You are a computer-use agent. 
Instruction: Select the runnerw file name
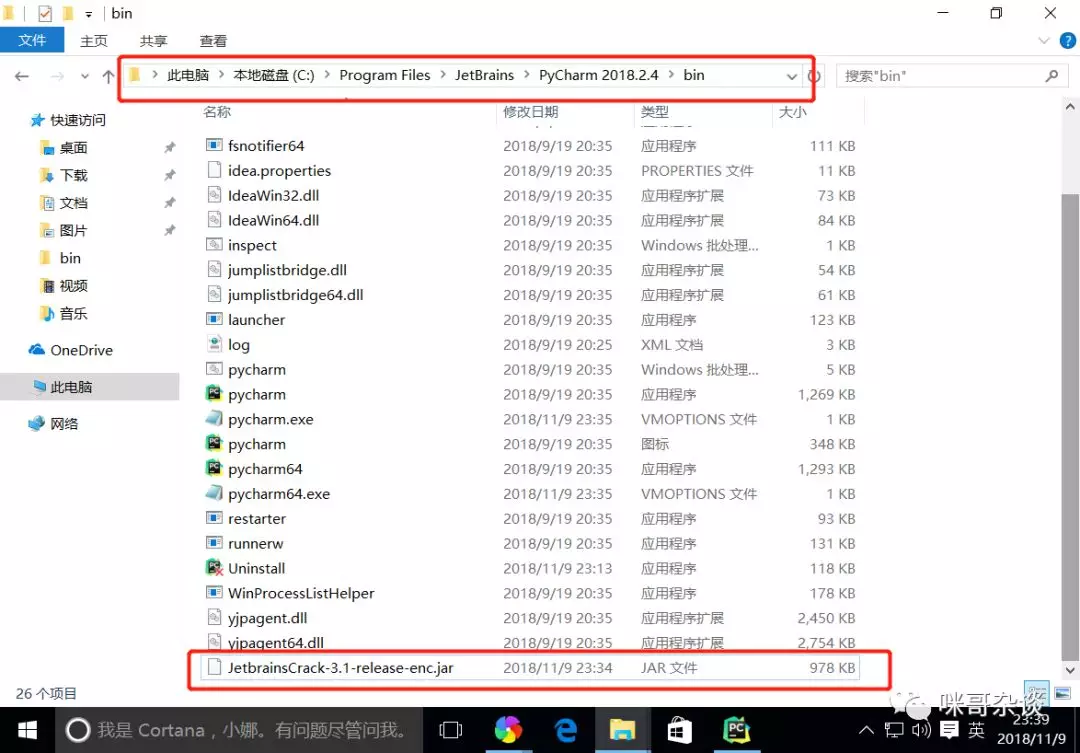(x=256, y=544)
